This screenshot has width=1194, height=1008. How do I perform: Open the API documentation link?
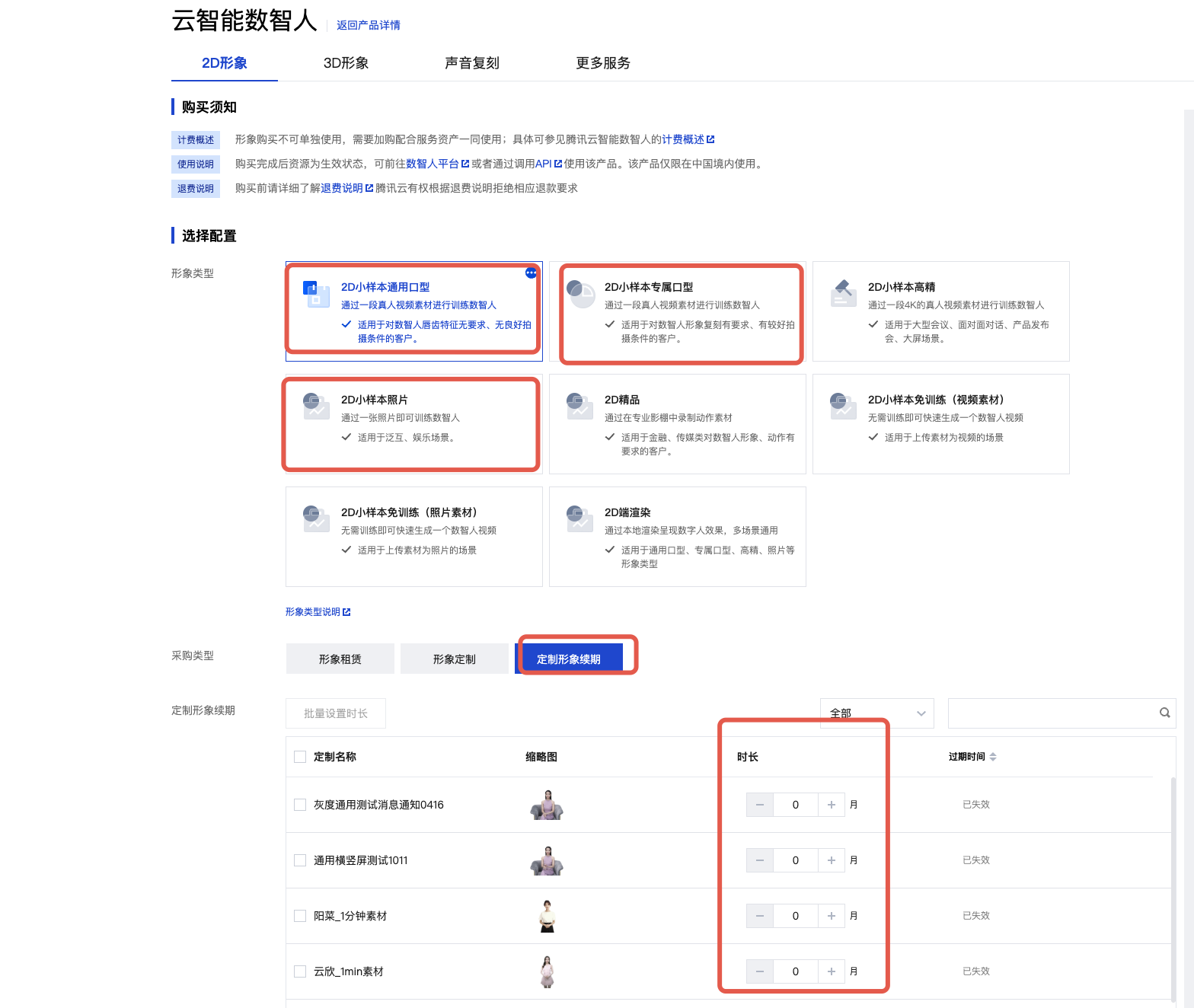point(548,164)
